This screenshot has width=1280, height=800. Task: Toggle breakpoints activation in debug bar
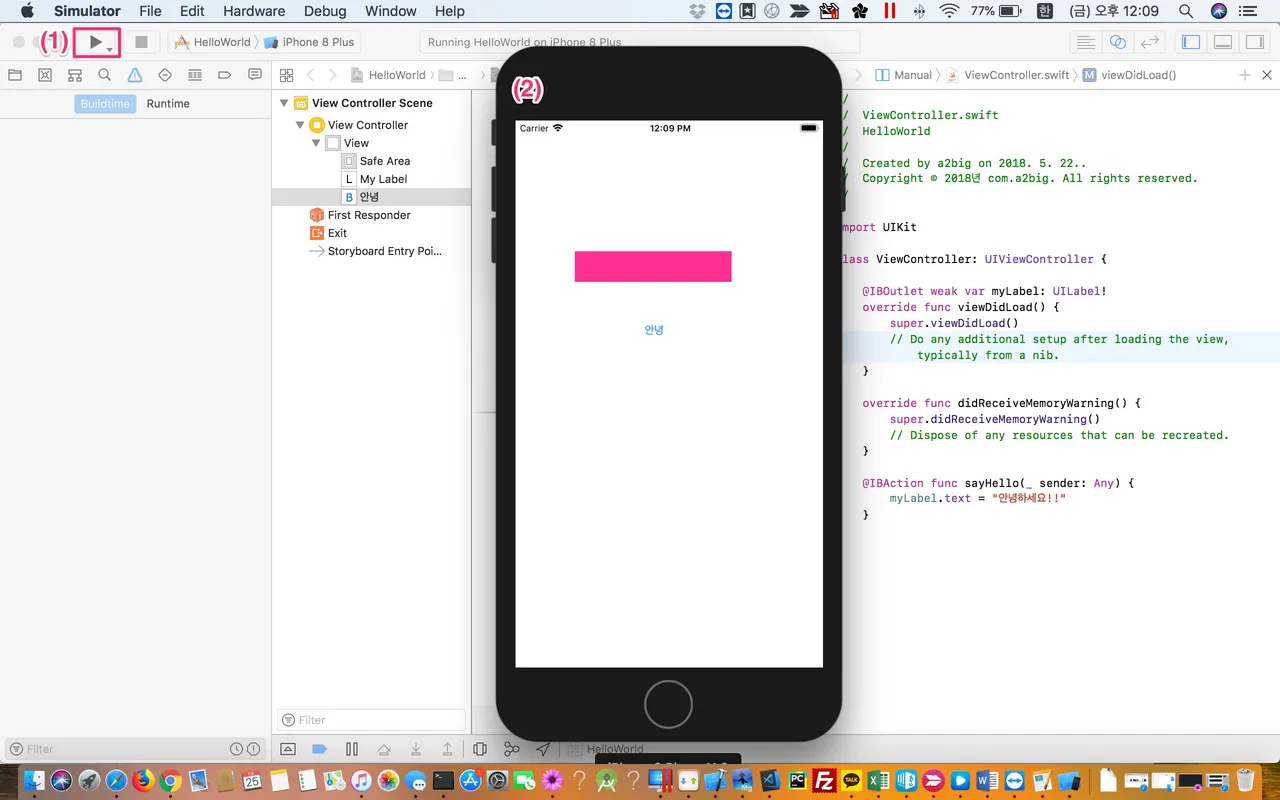tap(320, 749)
